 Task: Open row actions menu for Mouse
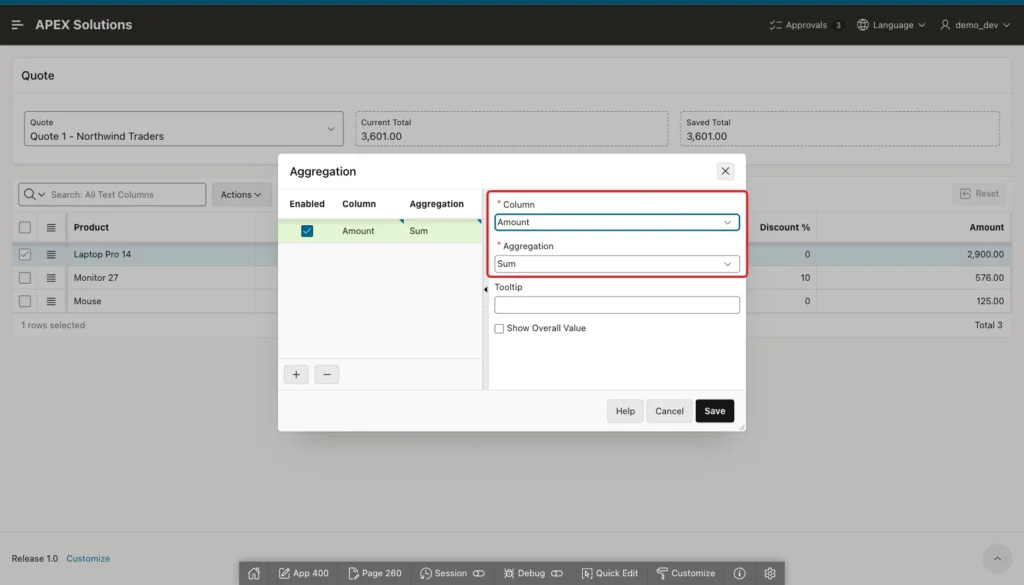pos(51,301)
